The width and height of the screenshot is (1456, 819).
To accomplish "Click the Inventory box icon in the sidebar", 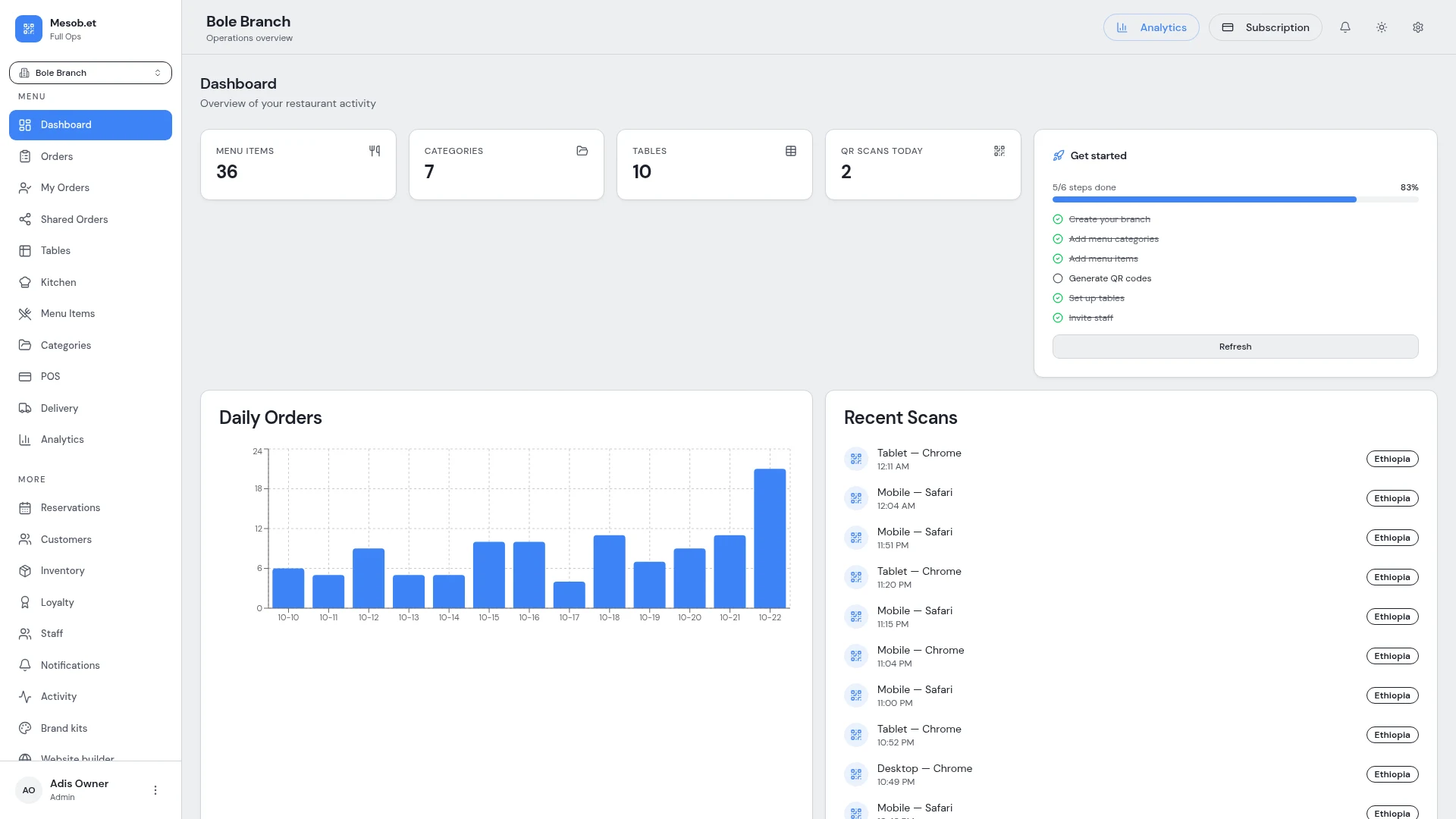I will coord(25,570).
